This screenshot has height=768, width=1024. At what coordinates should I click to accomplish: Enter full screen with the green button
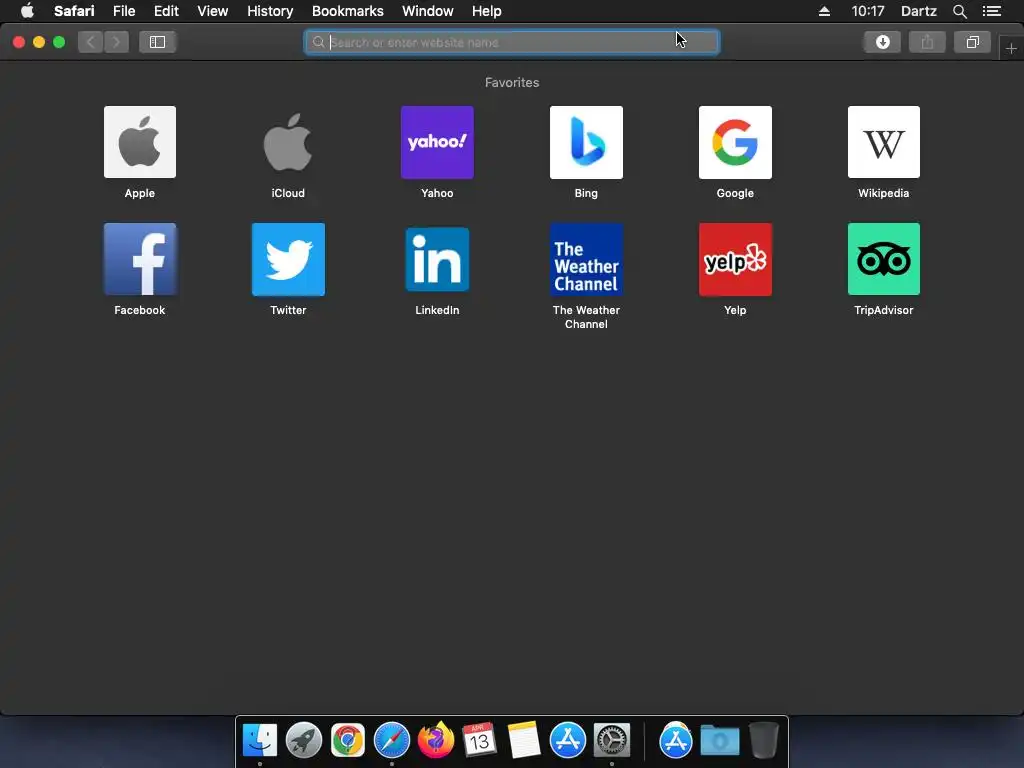pyautogui.click(x=59, y=42)
